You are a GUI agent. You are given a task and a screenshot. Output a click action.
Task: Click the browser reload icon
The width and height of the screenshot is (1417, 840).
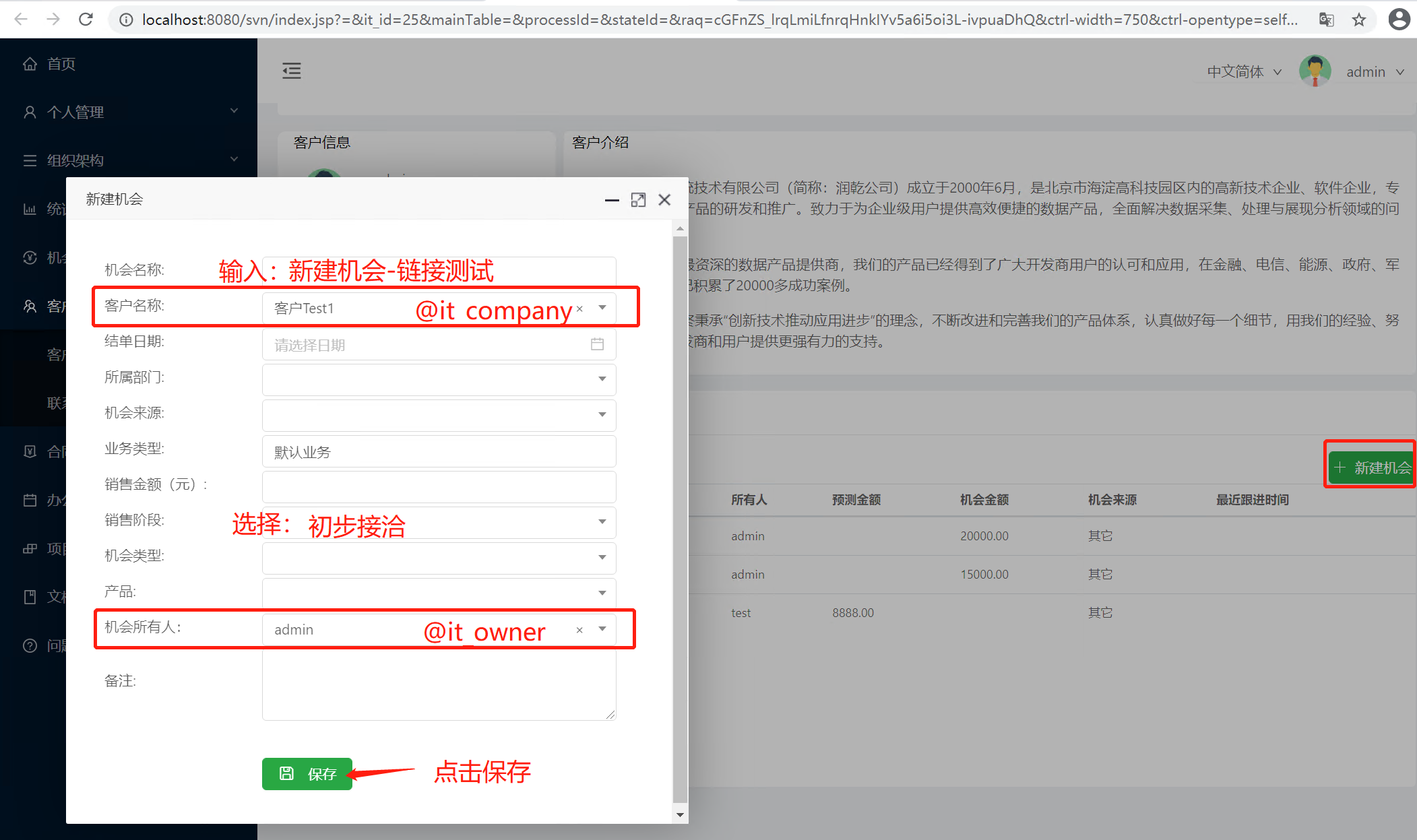[86, 20]
